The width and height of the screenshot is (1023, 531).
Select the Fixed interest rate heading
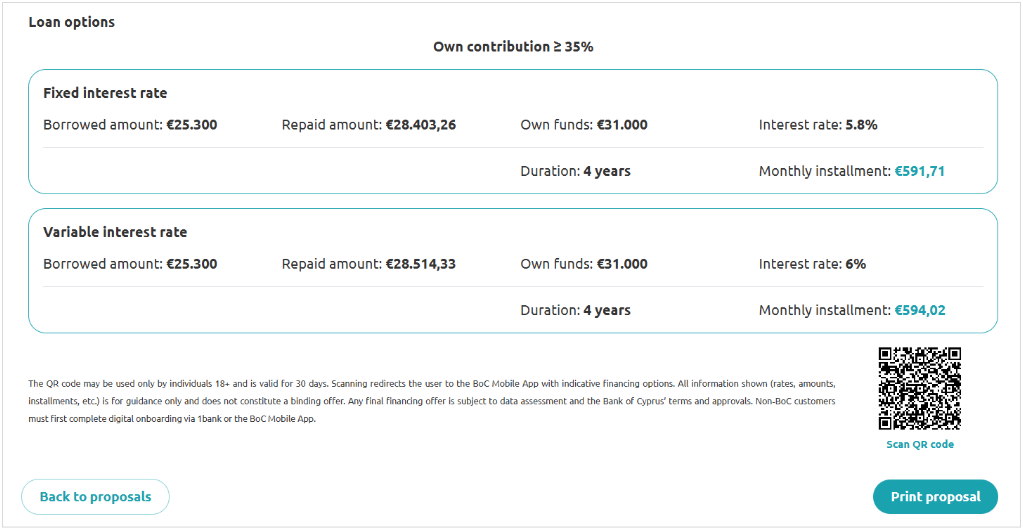tap(105, 93)
